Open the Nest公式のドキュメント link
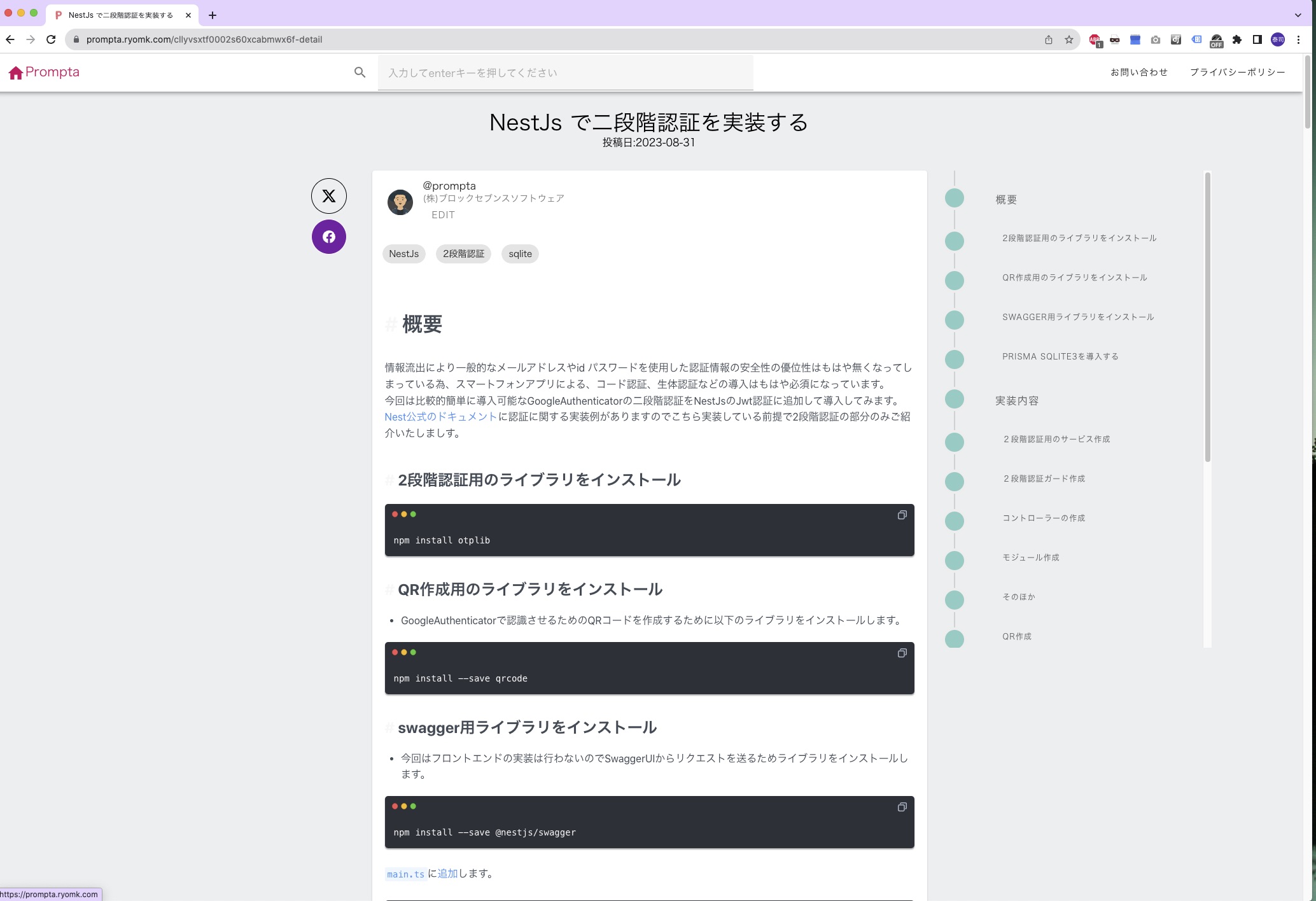The image size is (1316, 901). tap(440, 417)
